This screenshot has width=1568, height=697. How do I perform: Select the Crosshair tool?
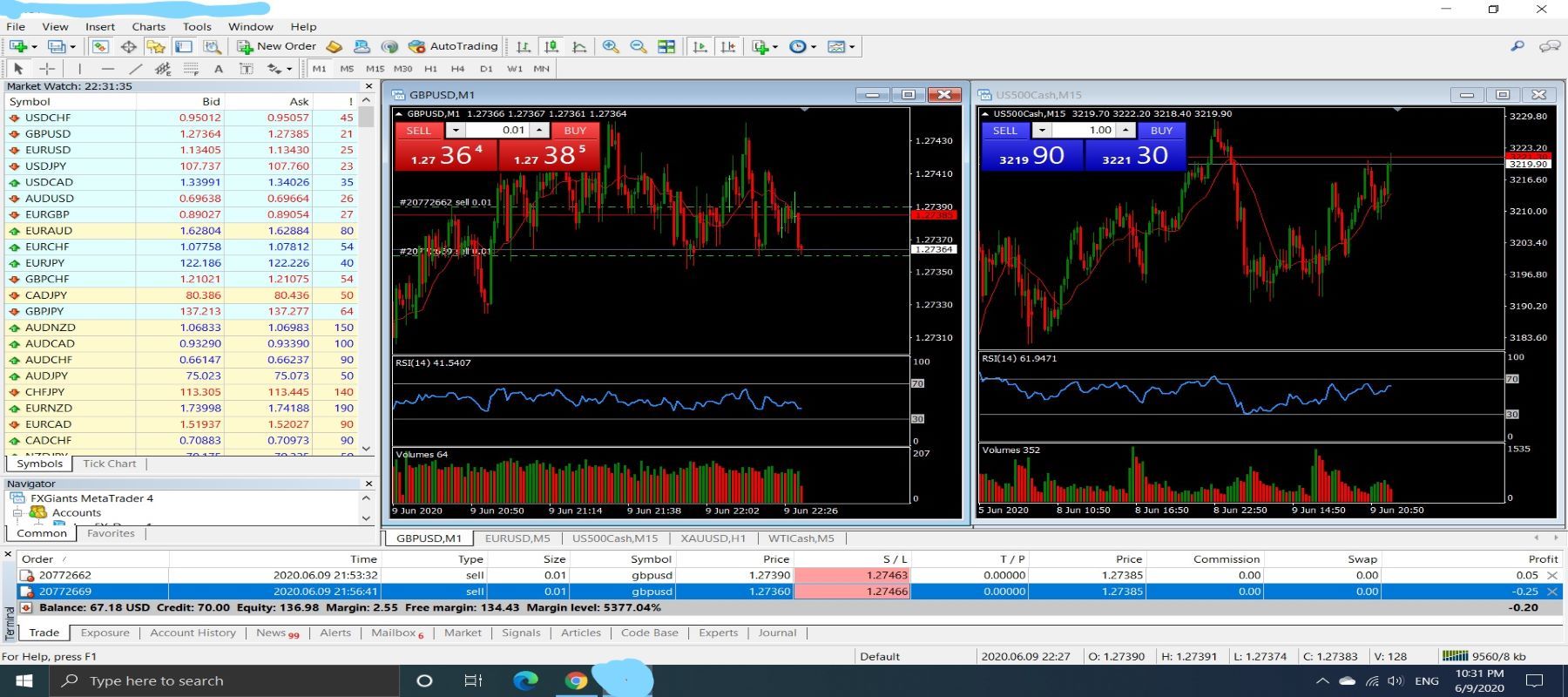[x=47, y=68]
